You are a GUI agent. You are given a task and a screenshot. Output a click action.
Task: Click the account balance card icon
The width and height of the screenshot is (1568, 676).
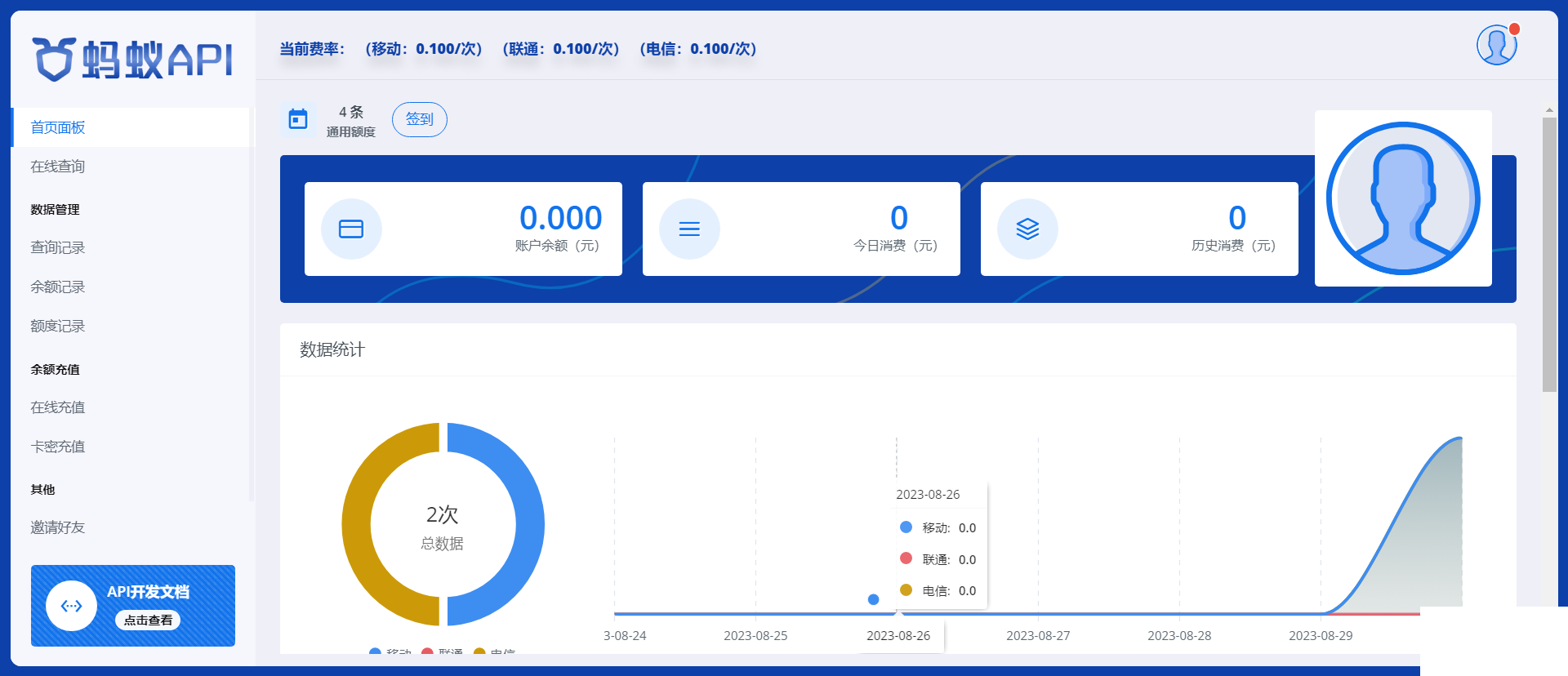point(351,229)
